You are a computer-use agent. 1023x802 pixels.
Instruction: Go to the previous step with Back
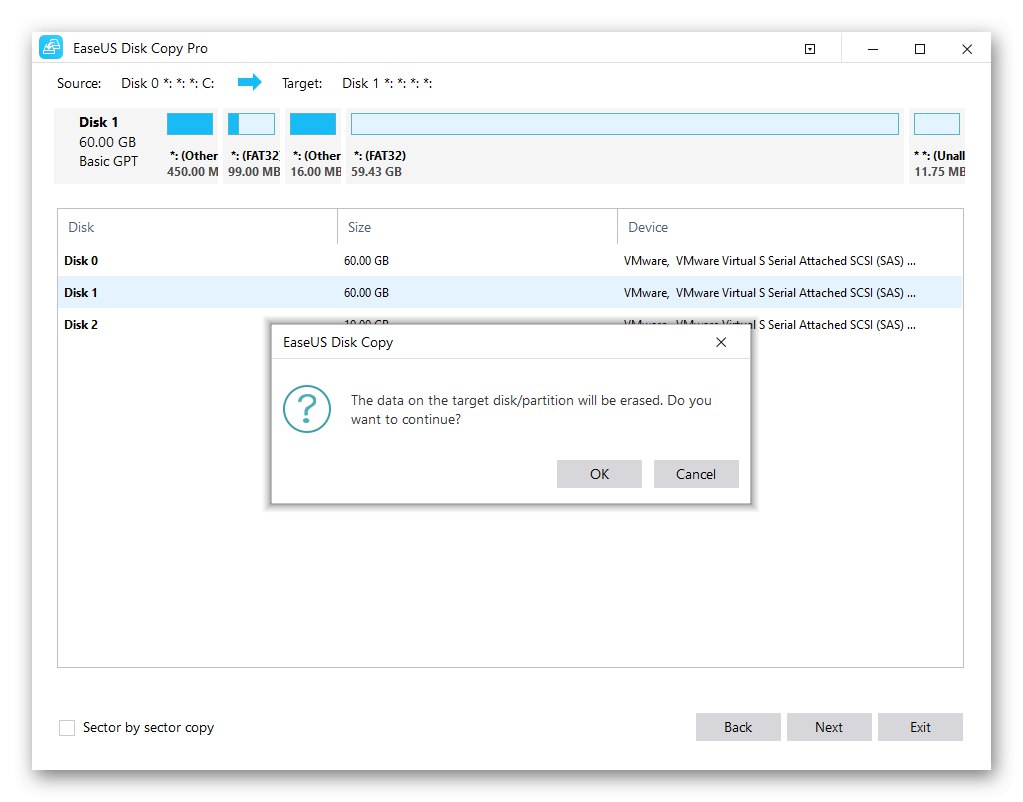(x=738, y=727)
